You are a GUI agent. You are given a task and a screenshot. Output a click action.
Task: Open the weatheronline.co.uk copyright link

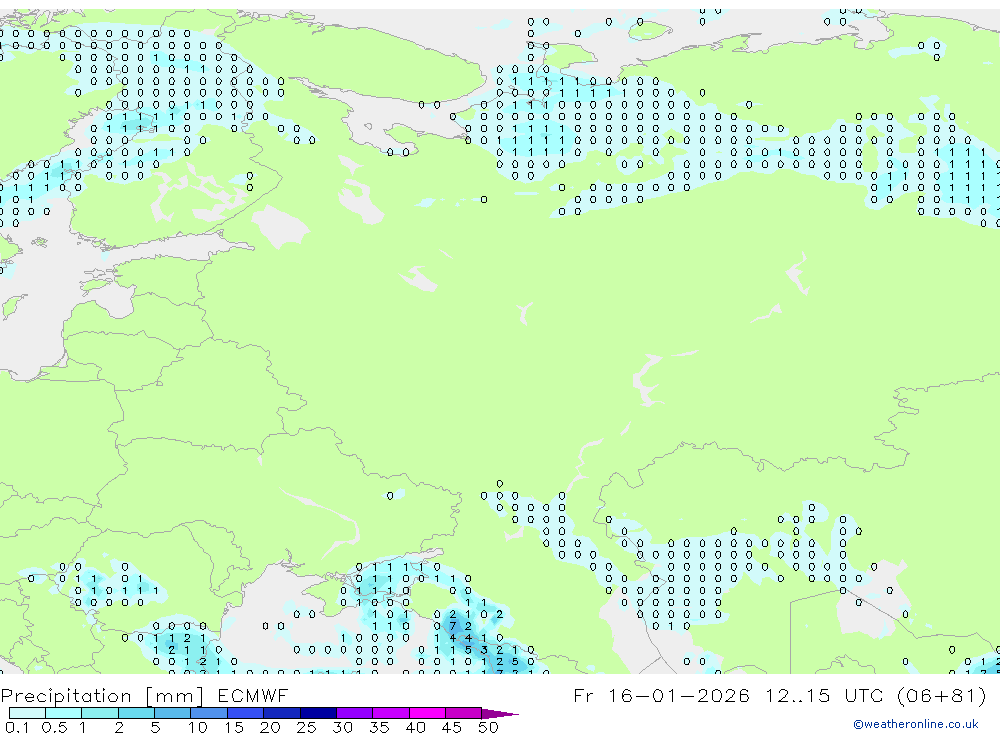[x=916, y=724]
